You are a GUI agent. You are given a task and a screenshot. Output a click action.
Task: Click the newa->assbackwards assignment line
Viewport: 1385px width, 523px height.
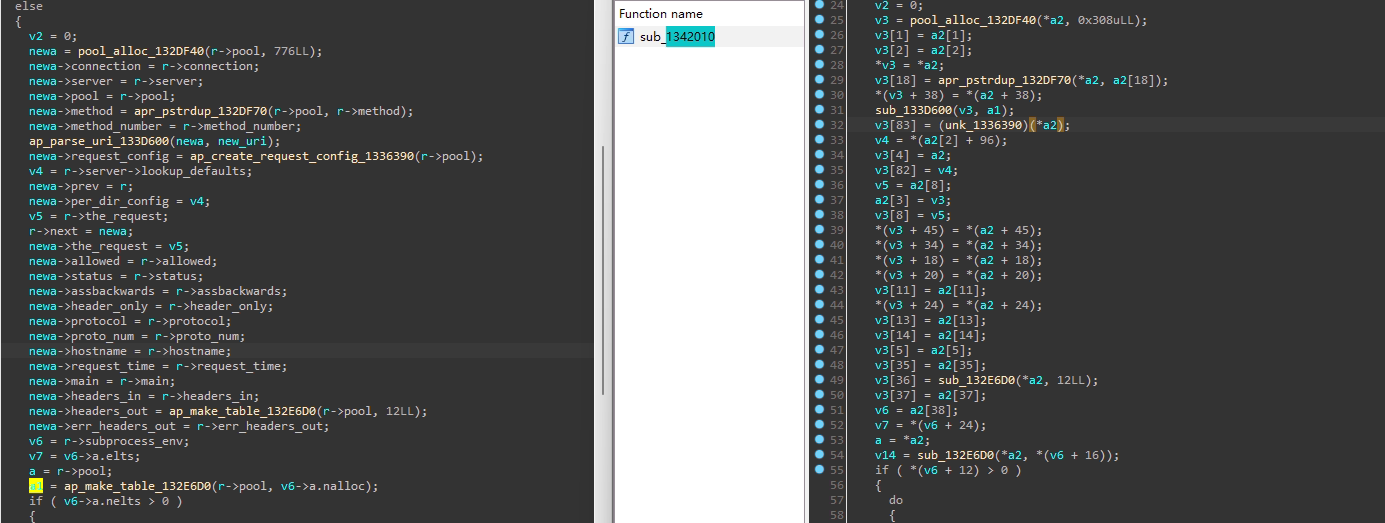pyautogui.click(x=157, y=291)
